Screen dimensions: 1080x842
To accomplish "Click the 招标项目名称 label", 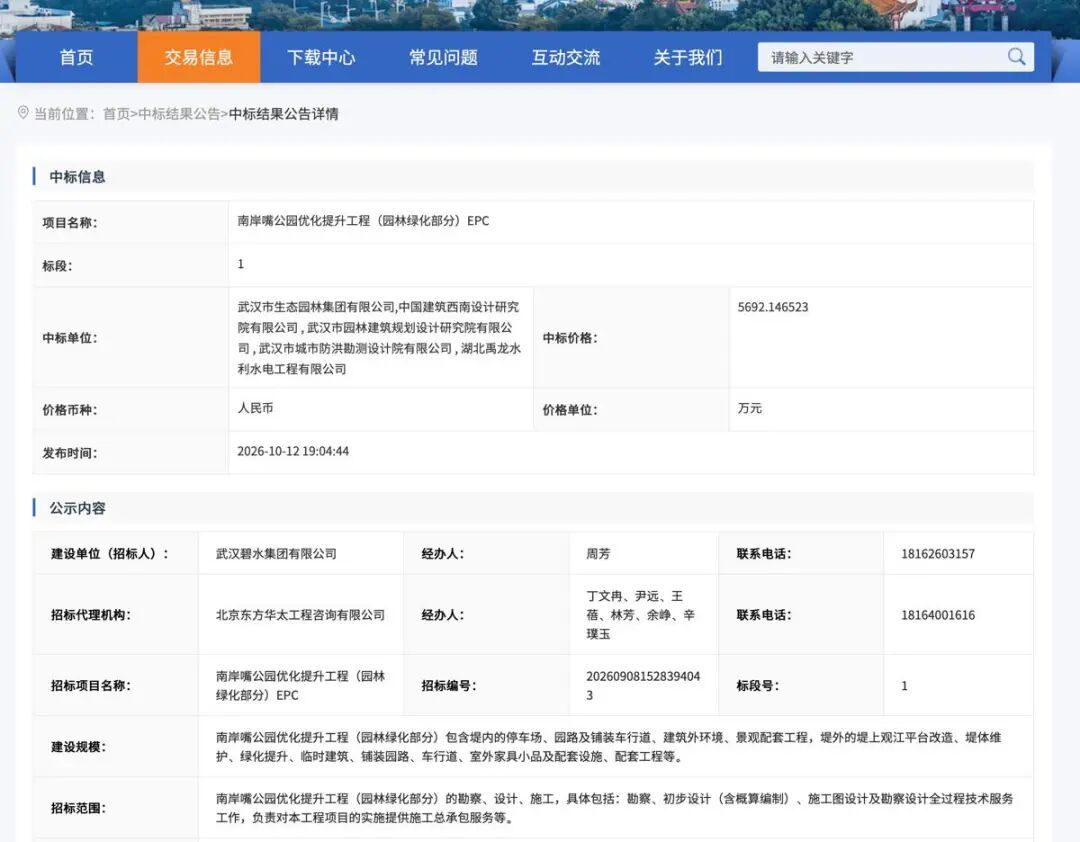I will tap(90, 686).
